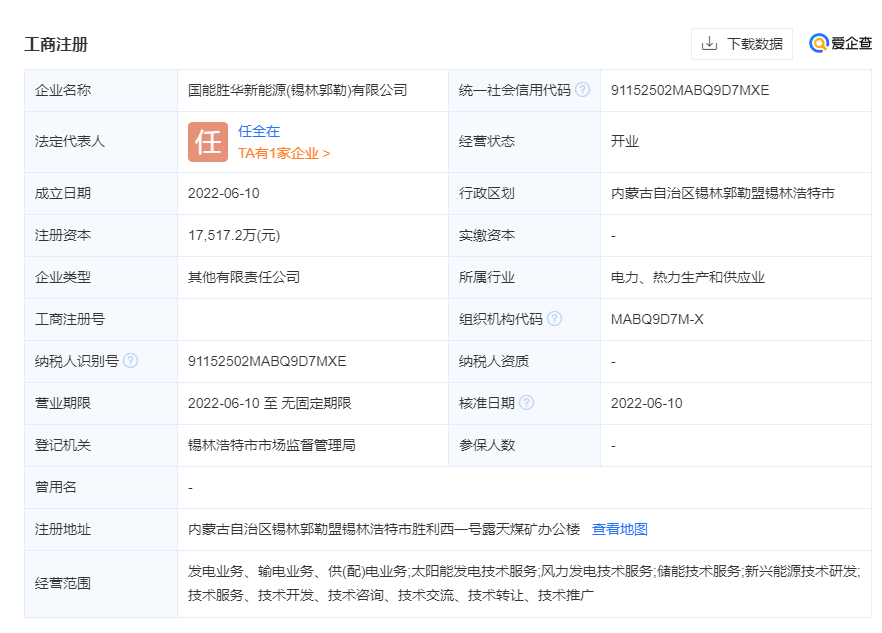Click help icon beside 统一社会信用代码

582,90
